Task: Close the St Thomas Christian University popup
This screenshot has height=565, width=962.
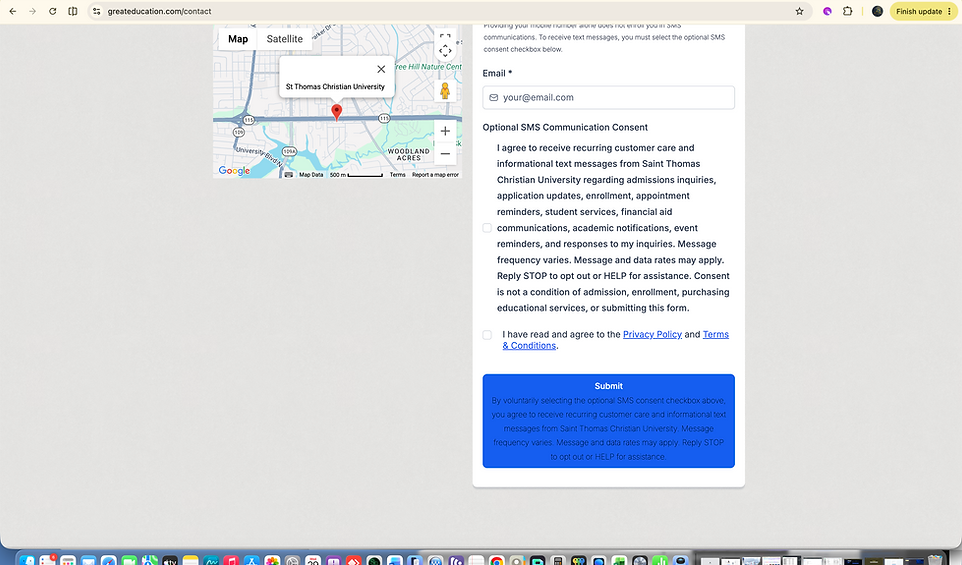Action: click(x=381, y=69)
